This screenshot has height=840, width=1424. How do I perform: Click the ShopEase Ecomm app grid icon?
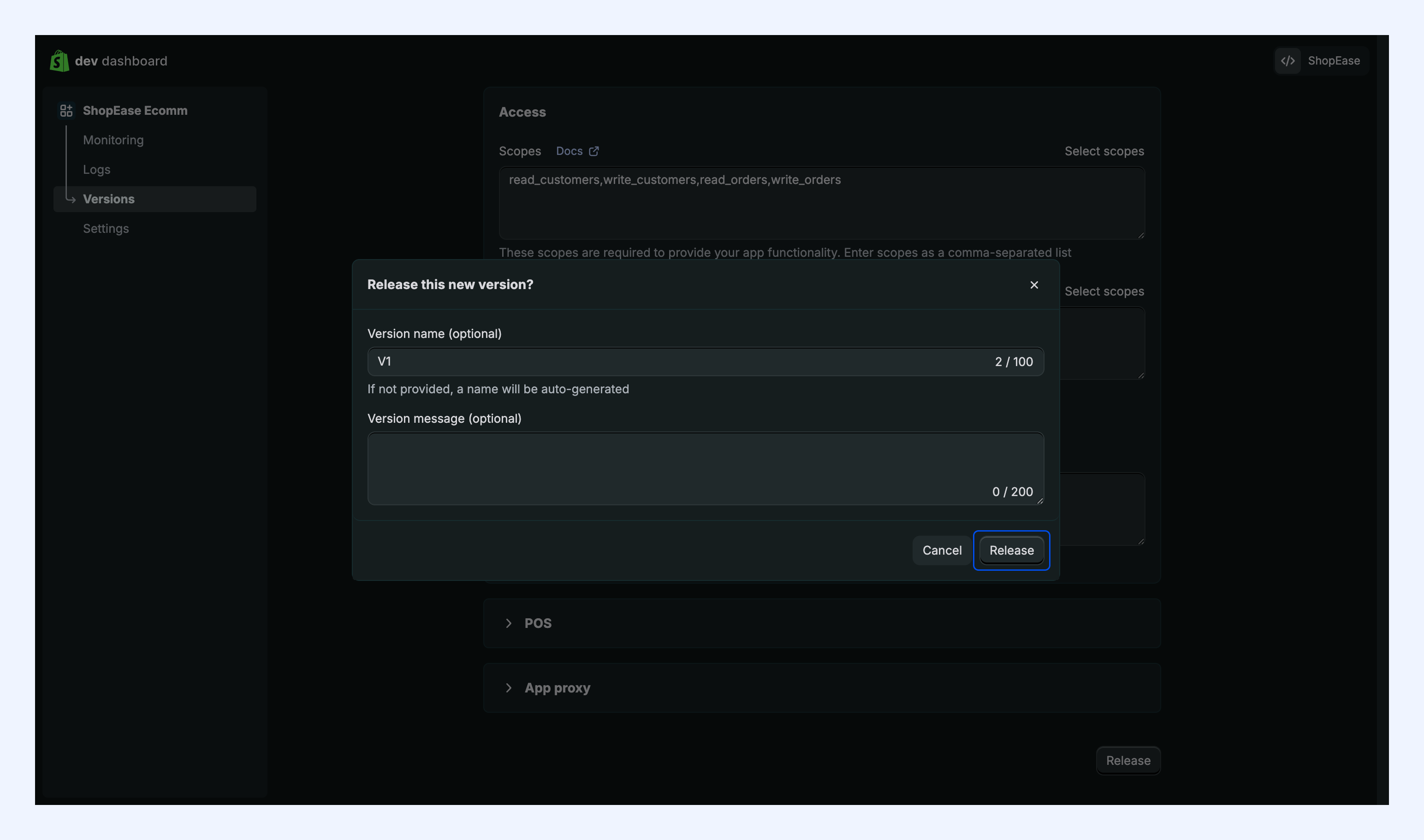point(66,110)
